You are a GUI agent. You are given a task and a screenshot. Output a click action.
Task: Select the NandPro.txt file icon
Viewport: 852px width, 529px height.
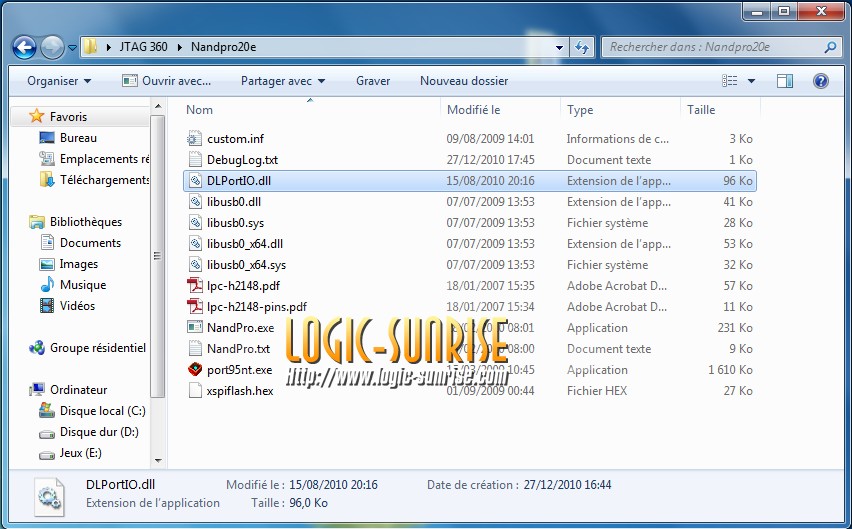195,349
